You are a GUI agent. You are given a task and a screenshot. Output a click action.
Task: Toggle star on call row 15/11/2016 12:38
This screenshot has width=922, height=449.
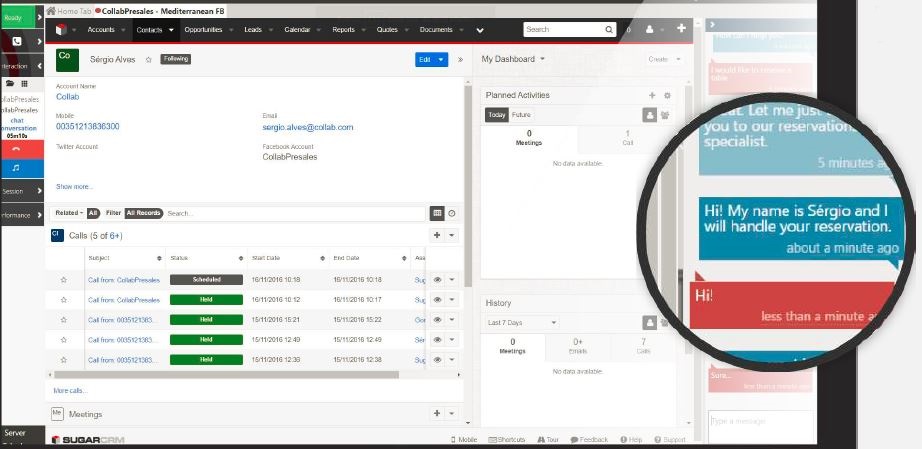pyautogui.click(x=64, y=360)
